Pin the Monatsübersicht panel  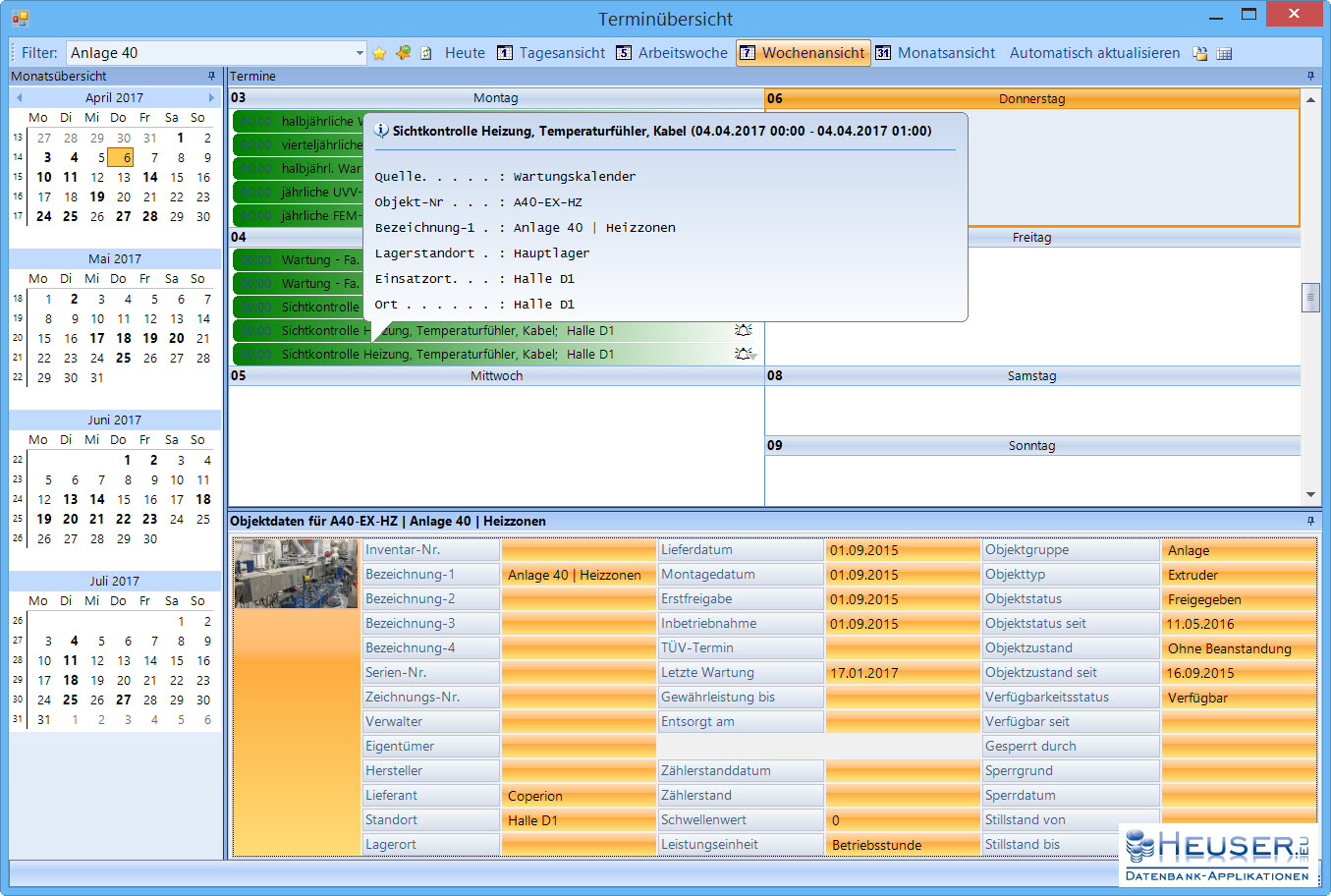tap(211, 76)
